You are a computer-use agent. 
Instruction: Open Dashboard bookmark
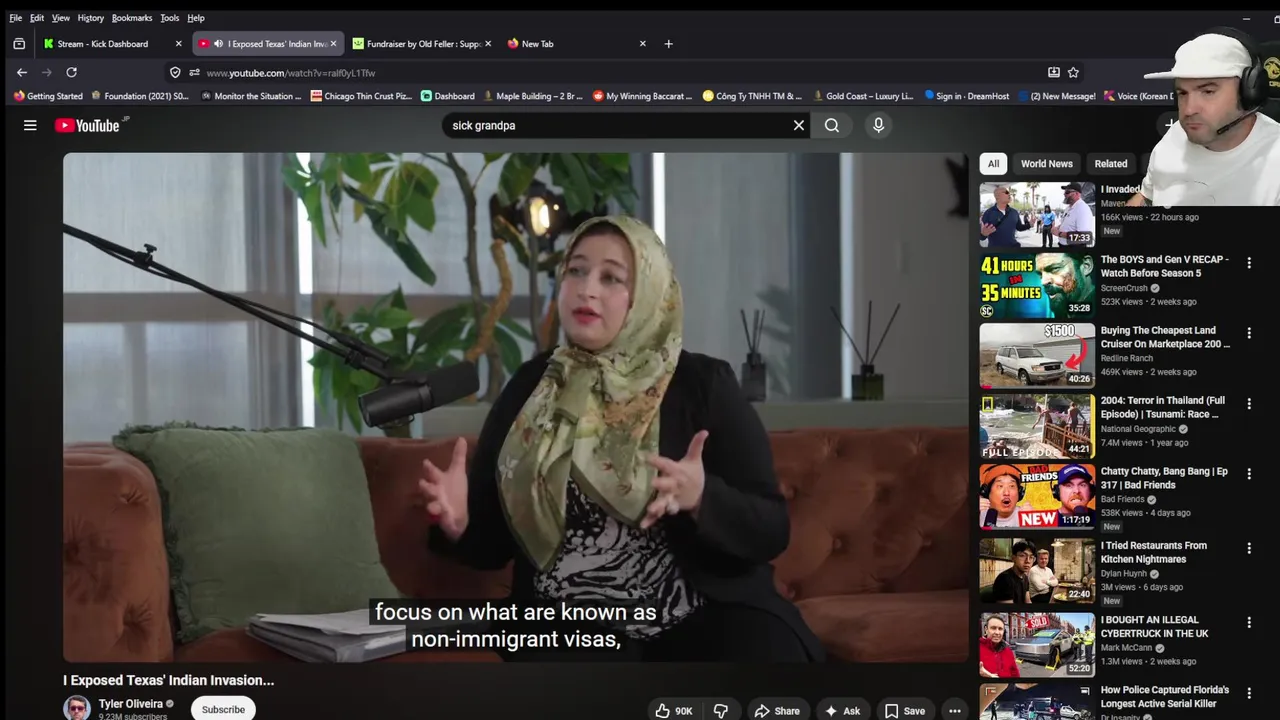[448, 96]
